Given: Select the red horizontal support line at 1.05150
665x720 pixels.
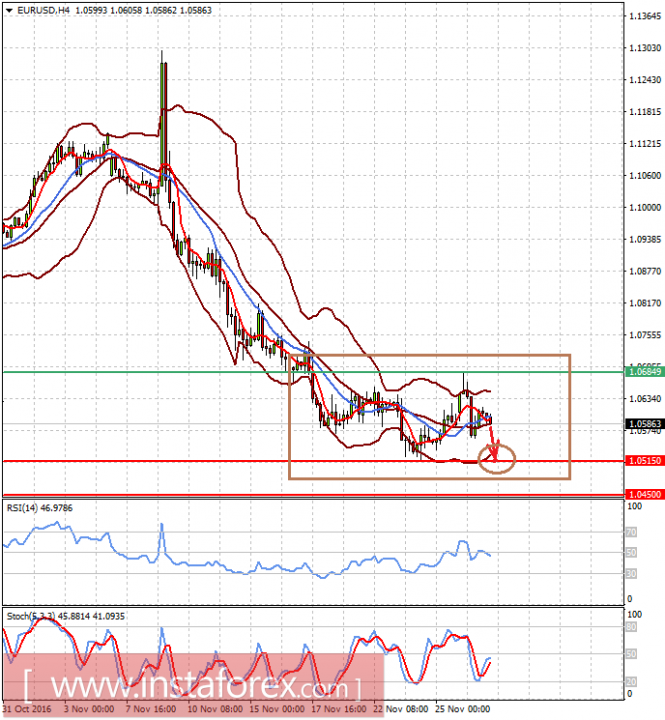Looking at the screenshot, I should pyautogui.click(x=314, y=461).
